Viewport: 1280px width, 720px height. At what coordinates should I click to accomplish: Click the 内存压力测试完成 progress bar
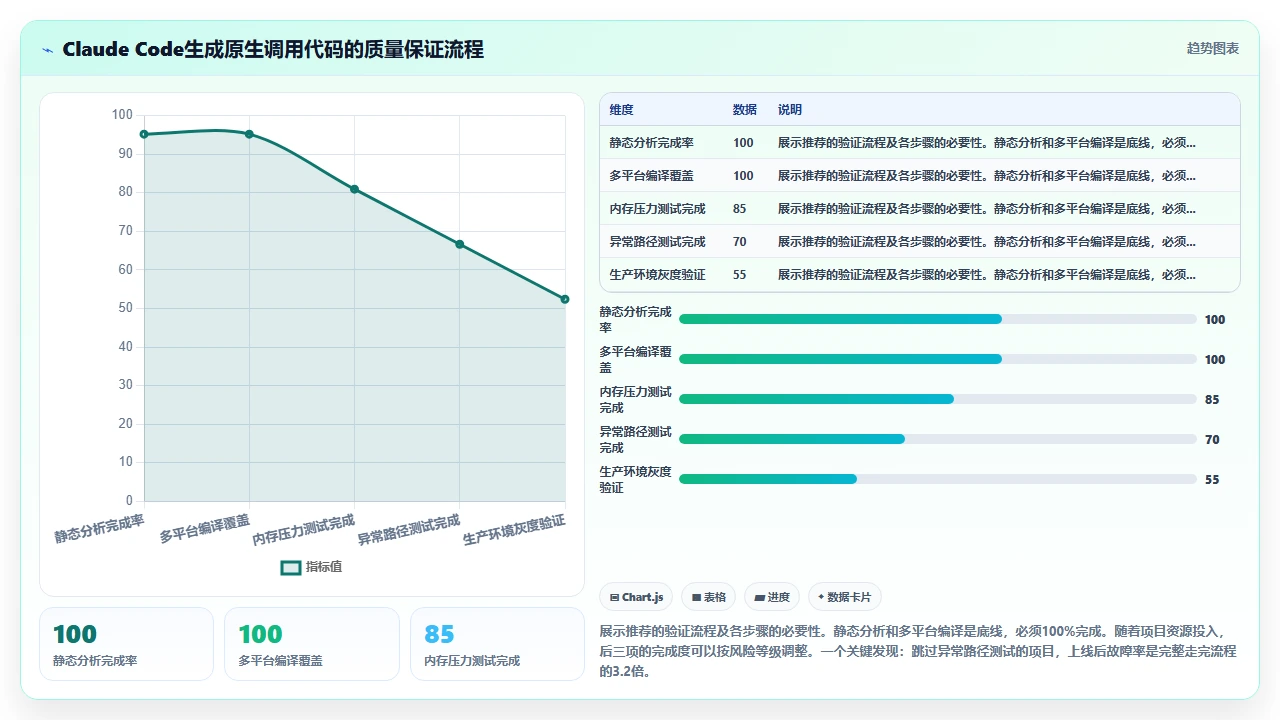click(x=938, y=399)
